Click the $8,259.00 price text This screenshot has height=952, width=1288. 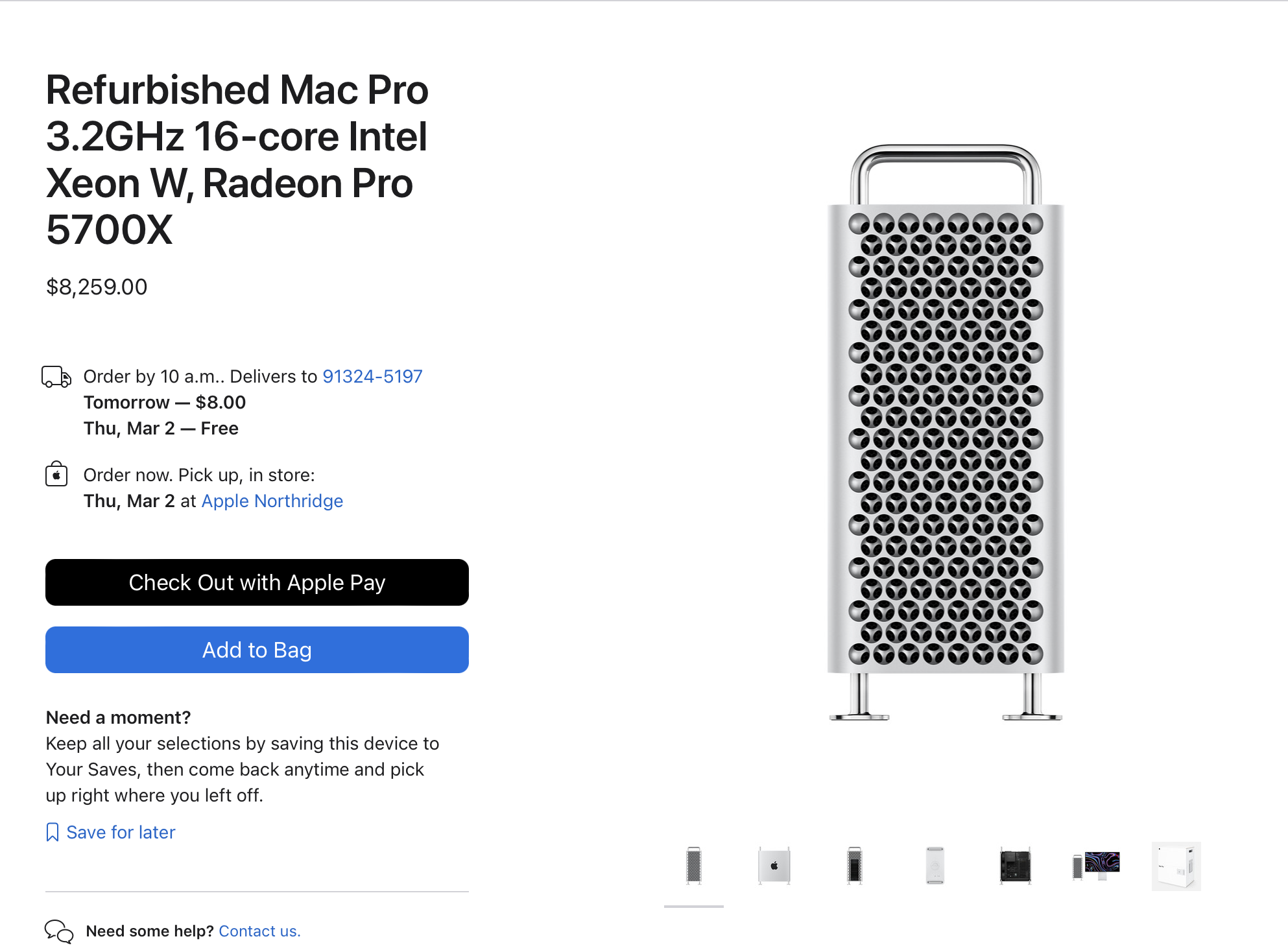pos(97,287)
